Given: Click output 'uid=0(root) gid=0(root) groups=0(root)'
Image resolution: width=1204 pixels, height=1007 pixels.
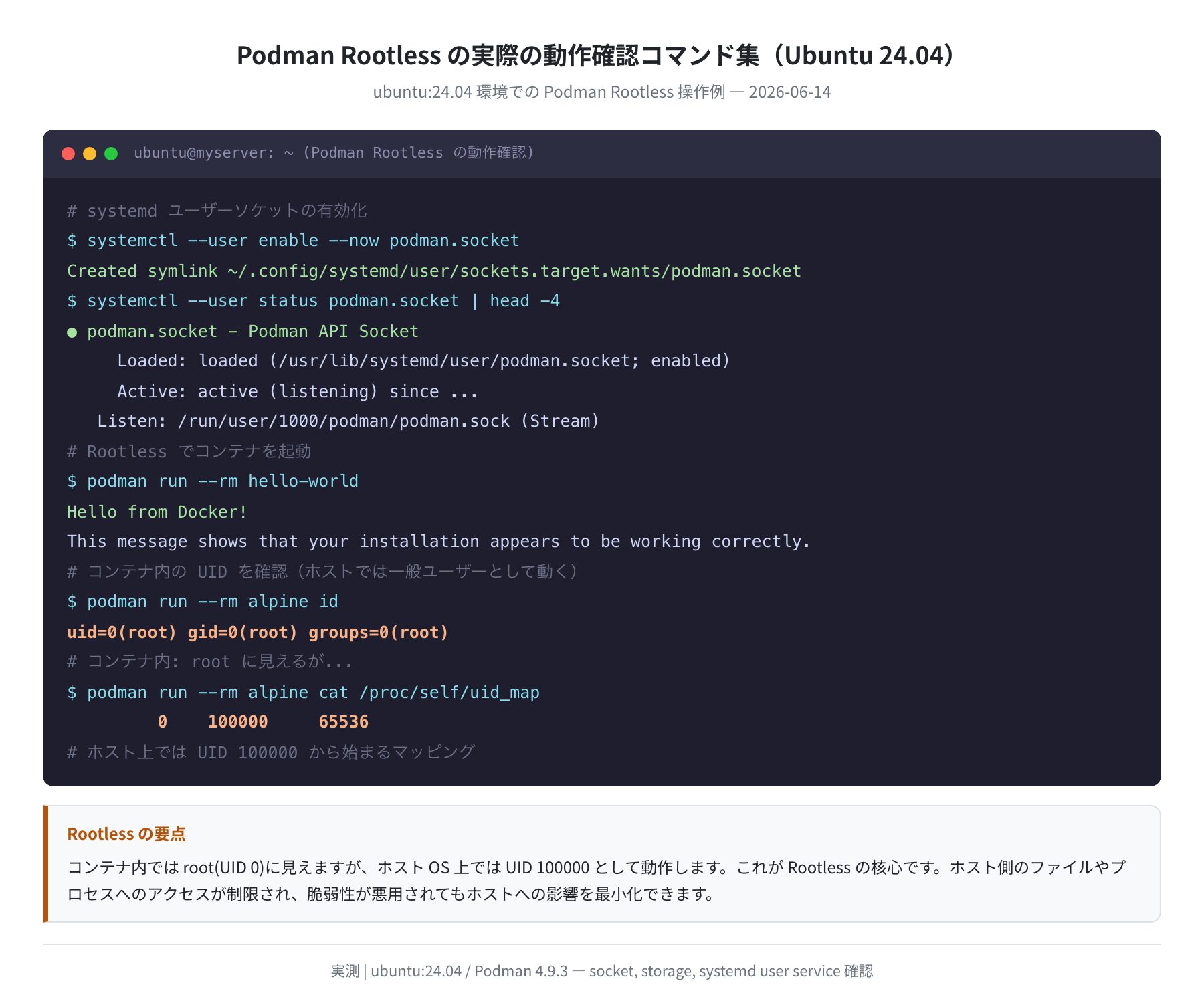Looking at the screenshot, I should click(258, 632).
